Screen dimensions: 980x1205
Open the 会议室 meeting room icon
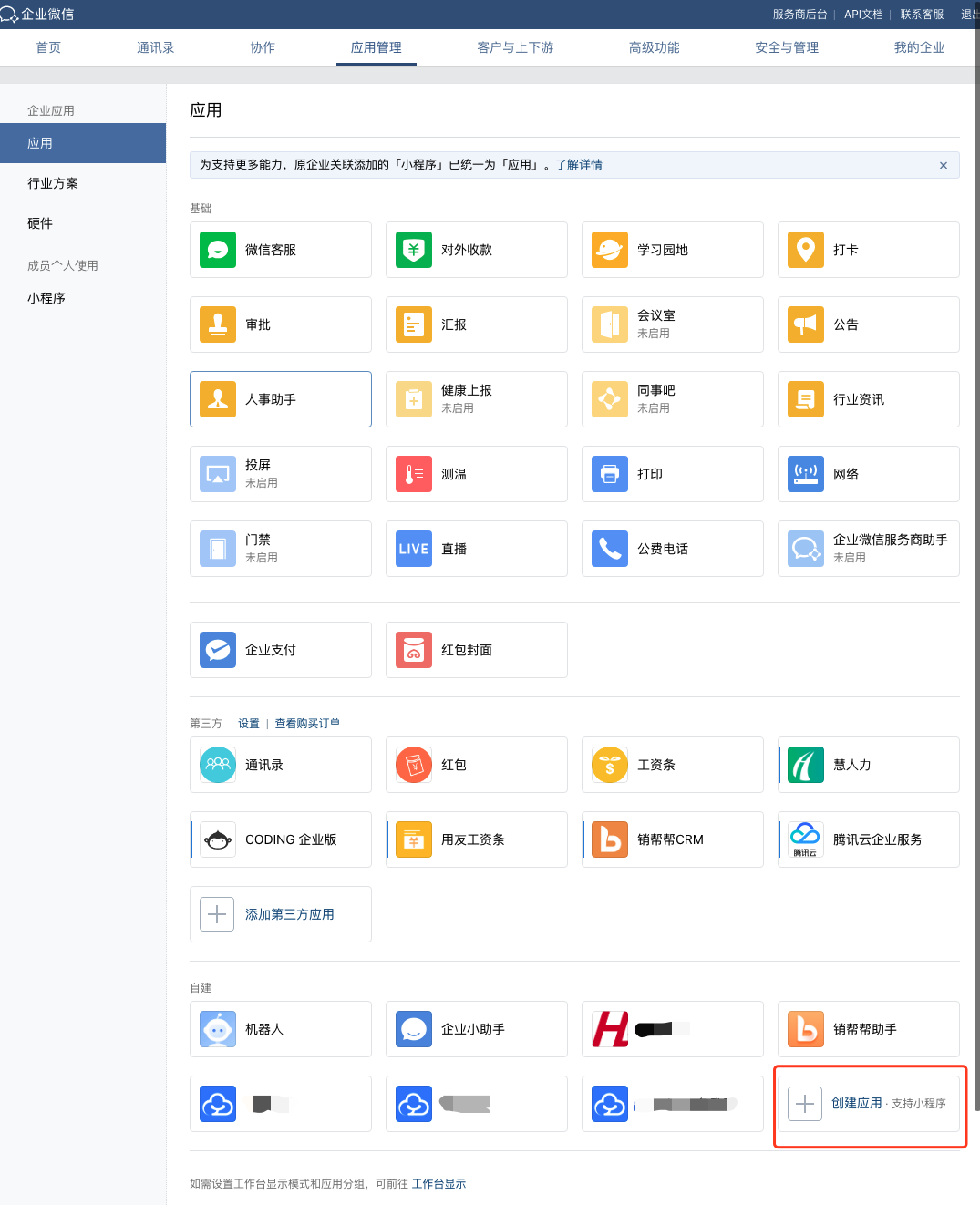click(x=610, y=324)
